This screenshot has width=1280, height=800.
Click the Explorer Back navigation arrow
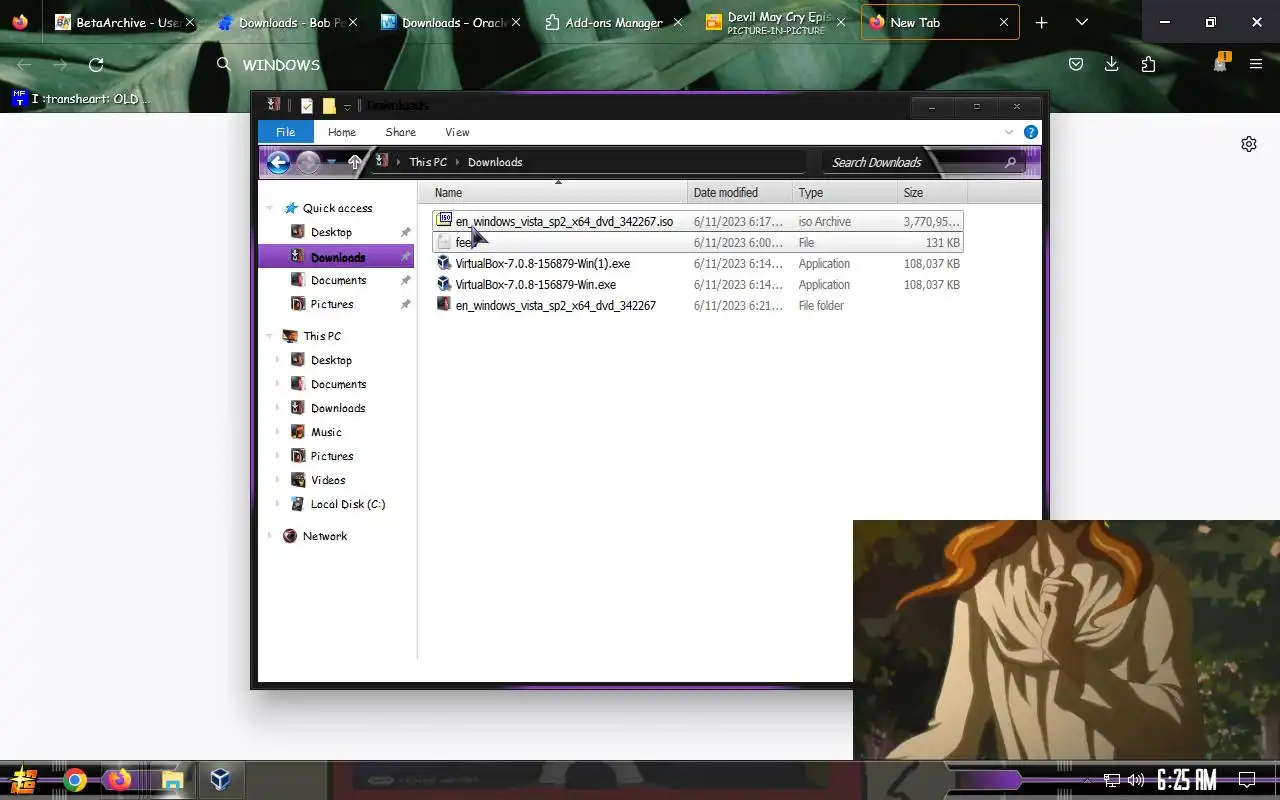click(278, 162)
